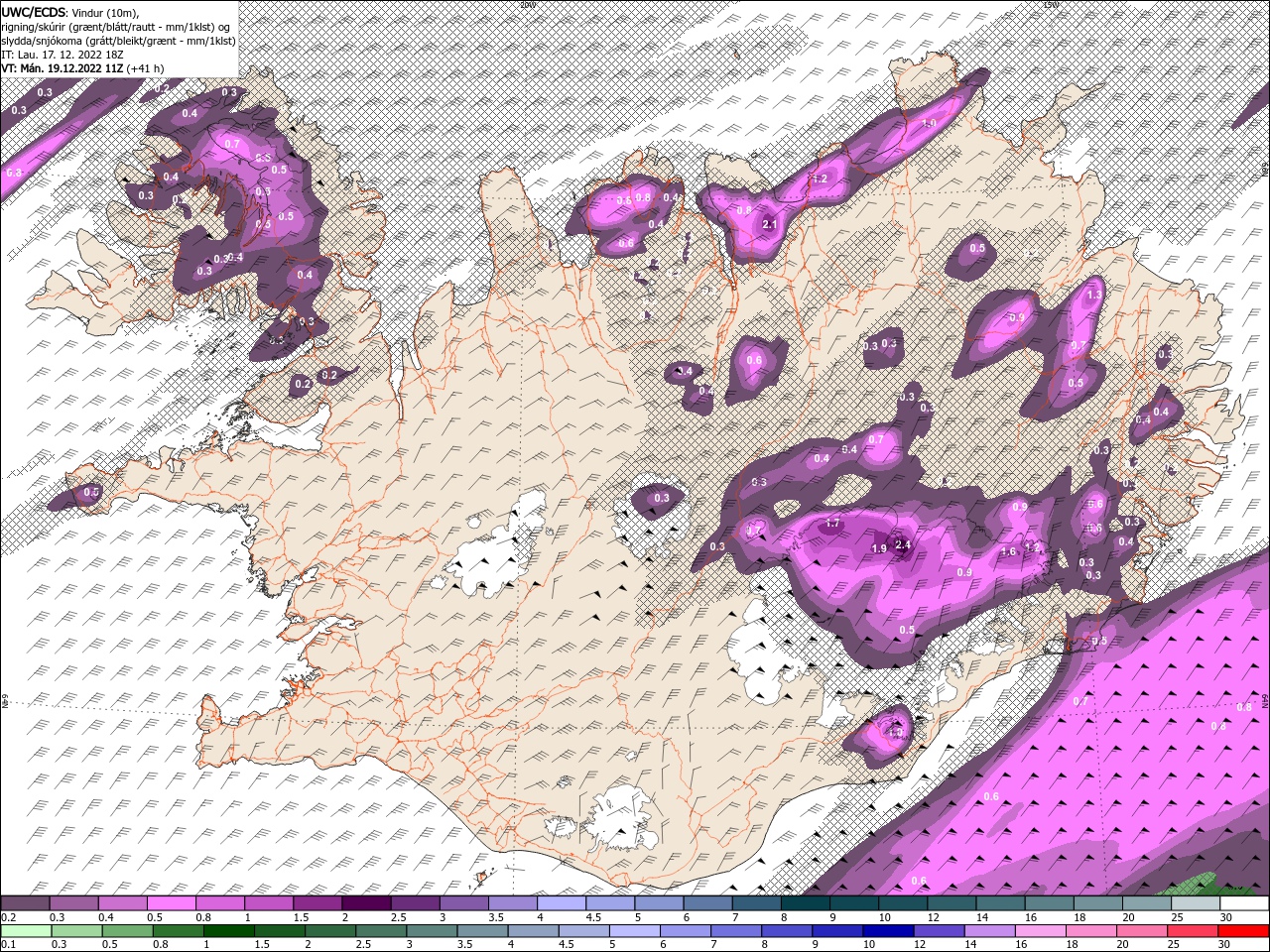This screenshot has width=1270, height=952.
Task: Select the orchid 0.4 swatch in snow legend
Action: tap(122, 902)
